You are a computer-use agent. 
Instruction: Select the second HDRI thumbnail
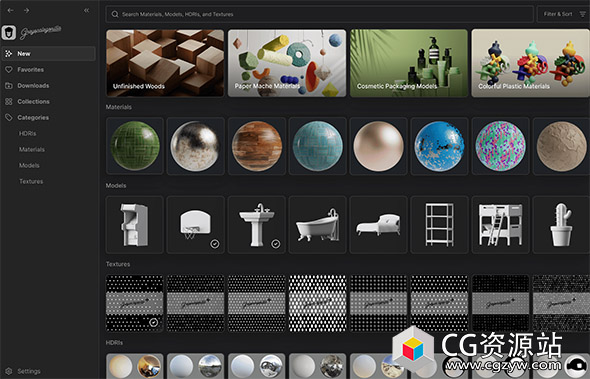[x=196, y=366]
